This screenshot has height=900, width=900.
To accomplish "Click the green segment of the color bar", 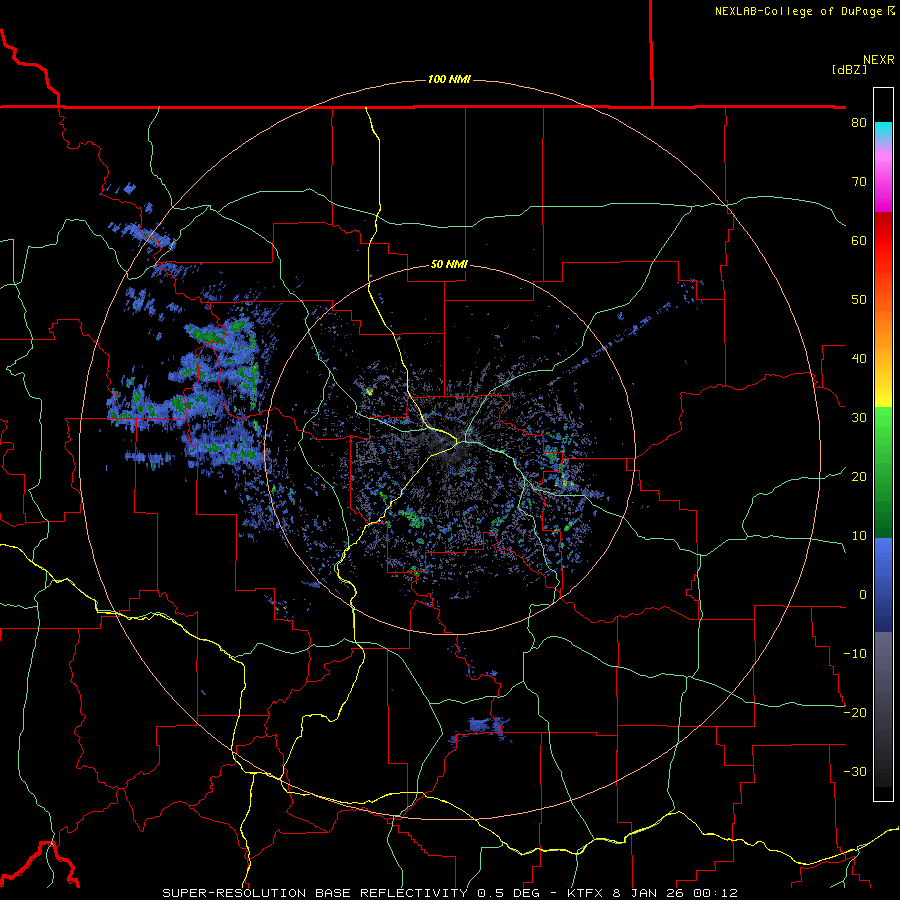I will point(883,472).
